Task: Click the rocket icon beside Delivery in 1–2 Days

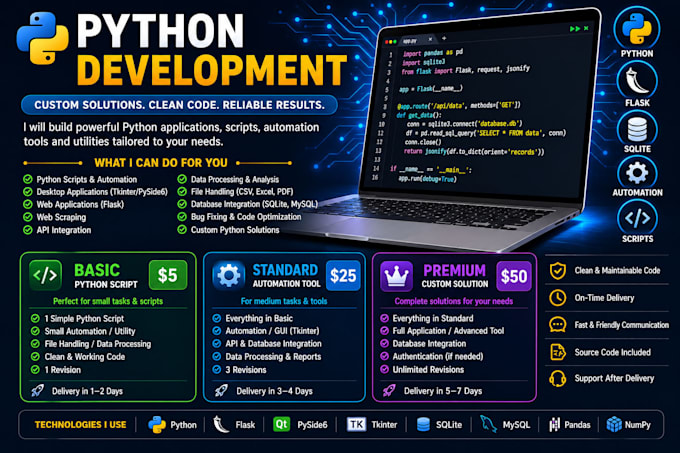Action: click(x=38, y=391)
